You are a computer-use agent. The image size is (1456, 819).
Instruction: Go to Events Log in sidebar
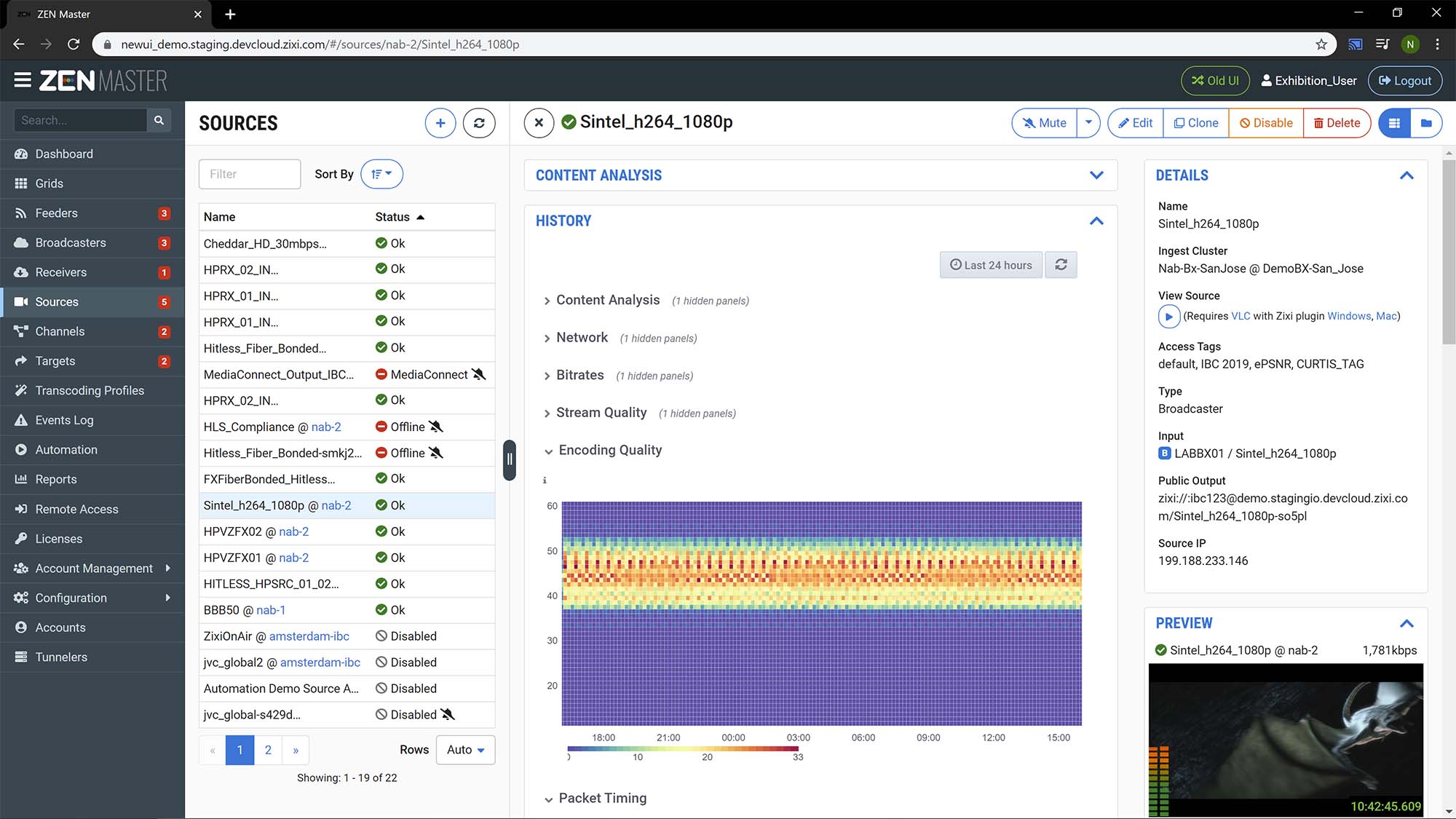pos(64,420)
